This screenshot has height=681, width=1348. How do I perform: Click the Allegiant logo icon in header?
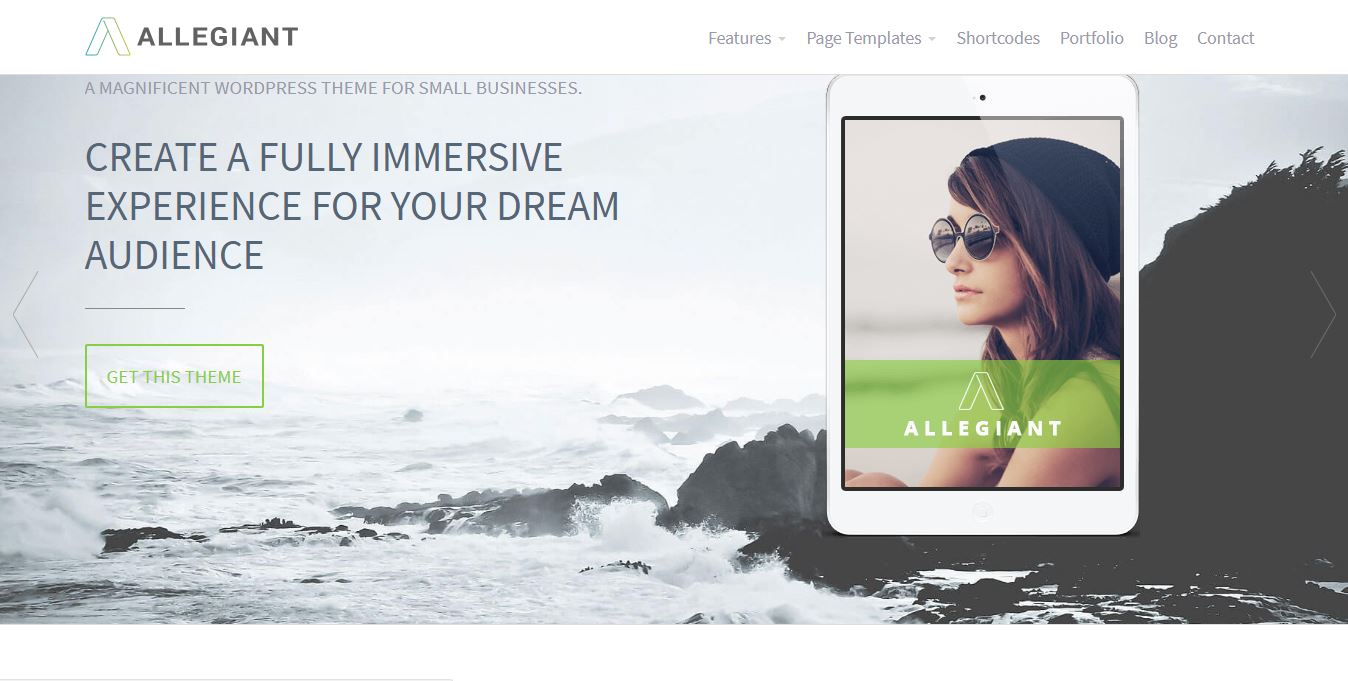click(108, 37)
